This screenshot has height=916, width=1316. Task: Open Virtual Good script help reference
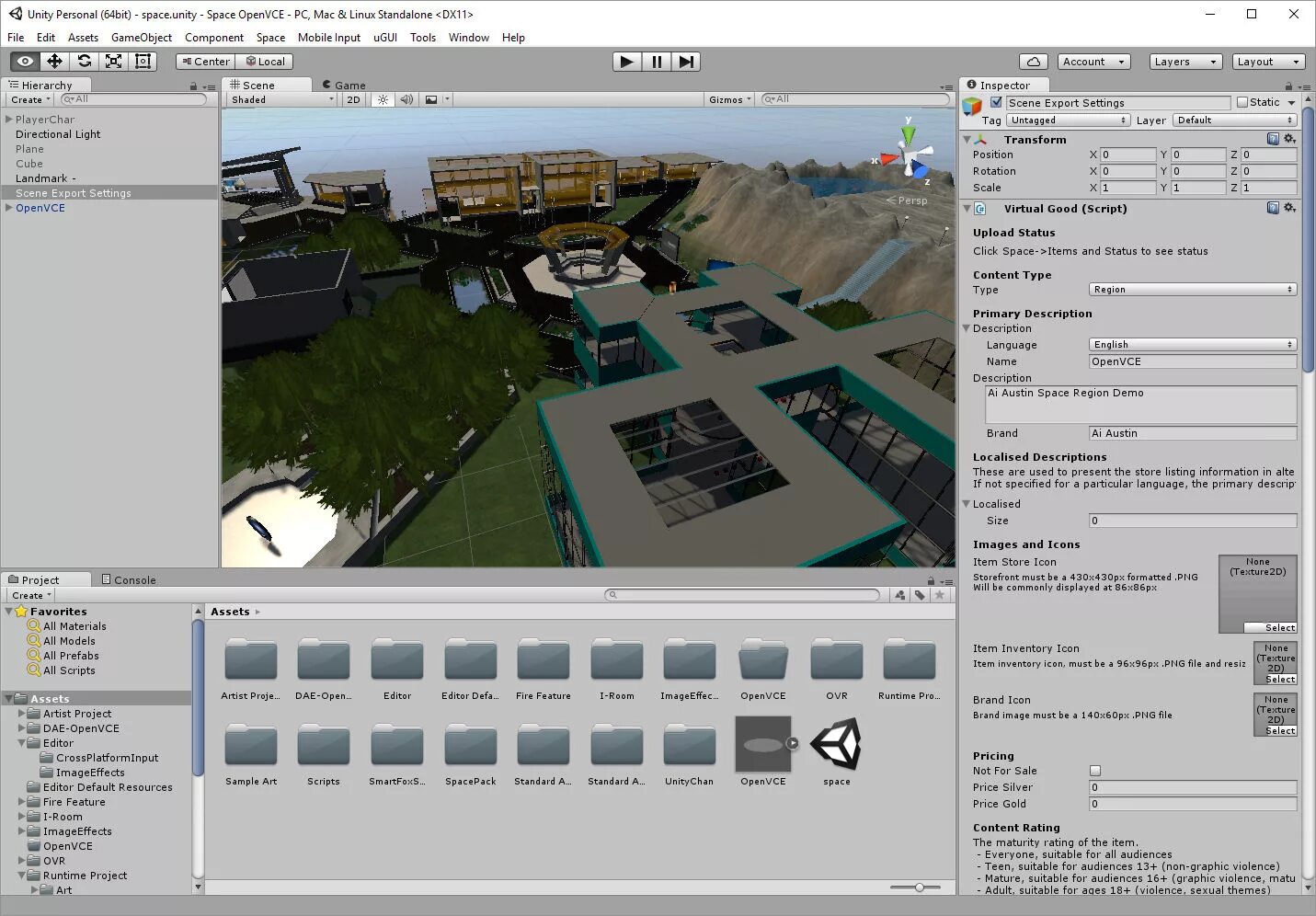point(1273,208)
